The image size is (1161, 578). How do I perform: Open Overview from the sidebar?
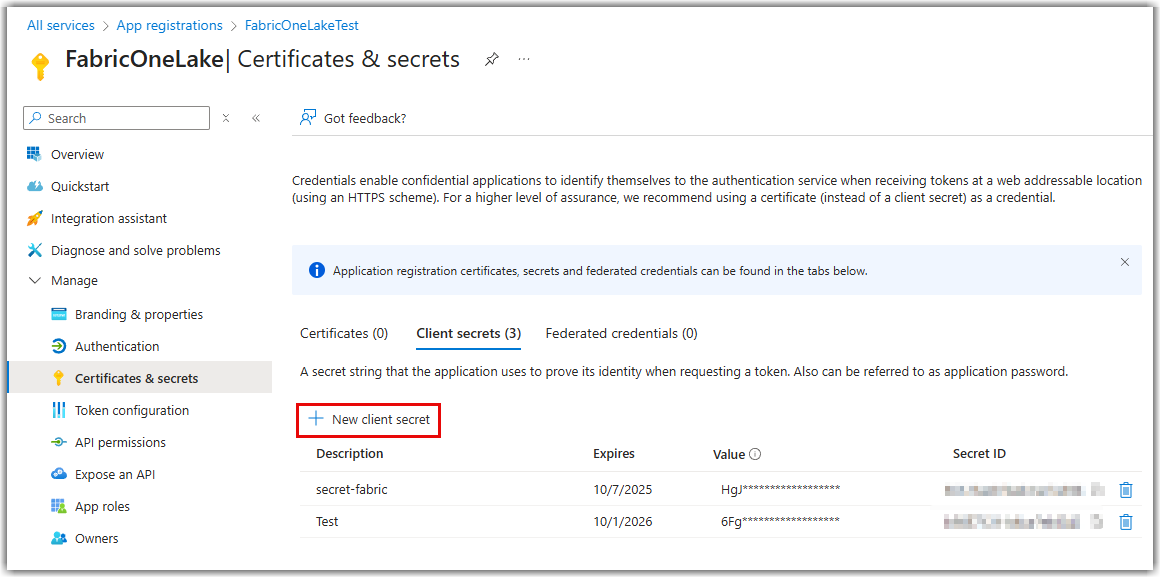coord(77,155)
